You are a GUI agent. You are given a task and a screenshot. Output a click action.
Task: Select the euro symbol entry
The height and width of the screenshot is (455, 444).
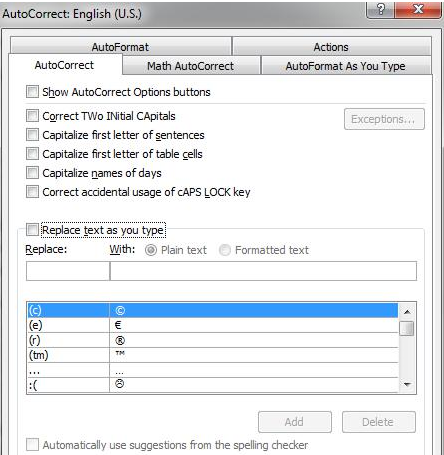tap(213, 325)
